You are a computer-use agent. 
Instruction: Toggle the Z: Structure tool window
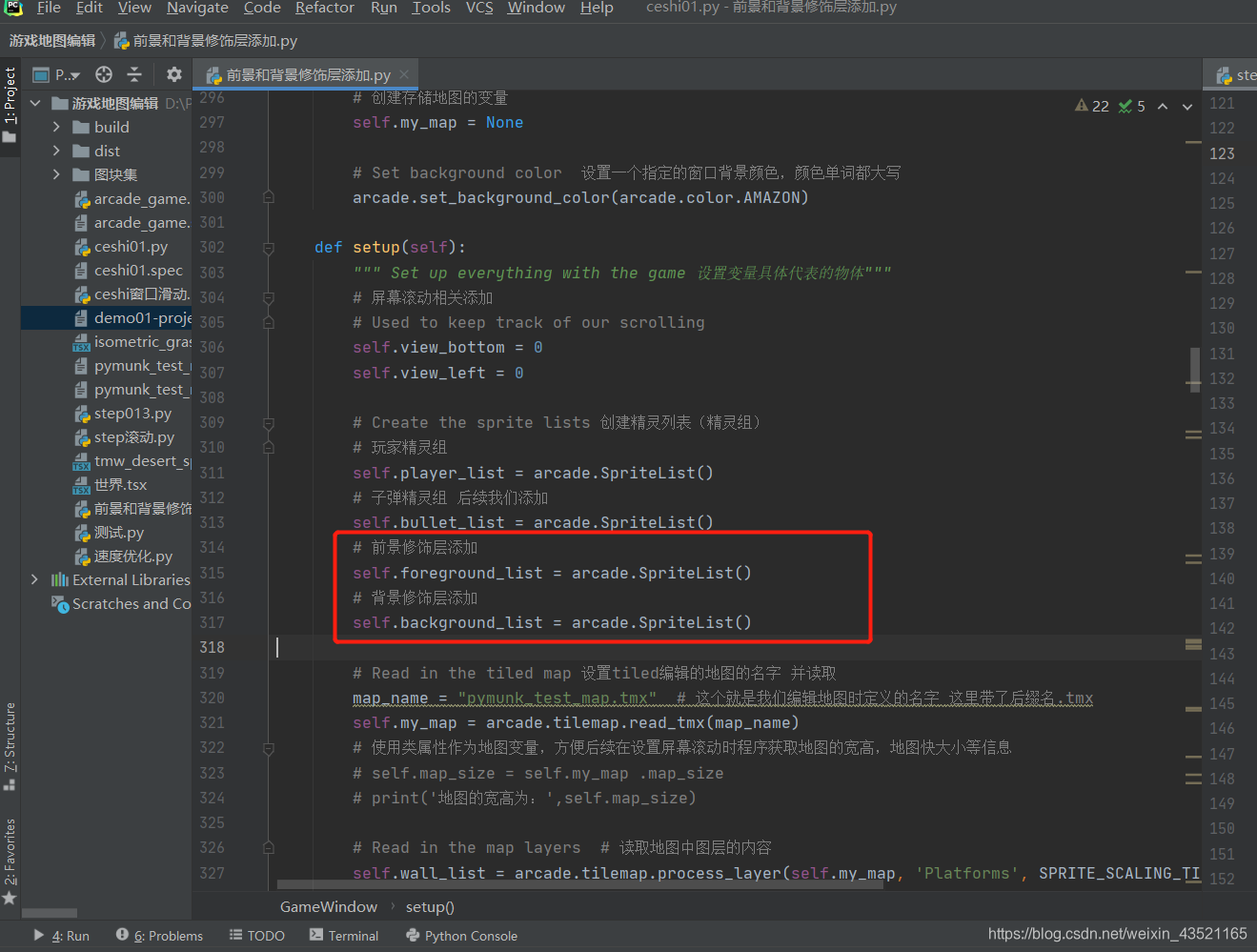coord(10,746)
